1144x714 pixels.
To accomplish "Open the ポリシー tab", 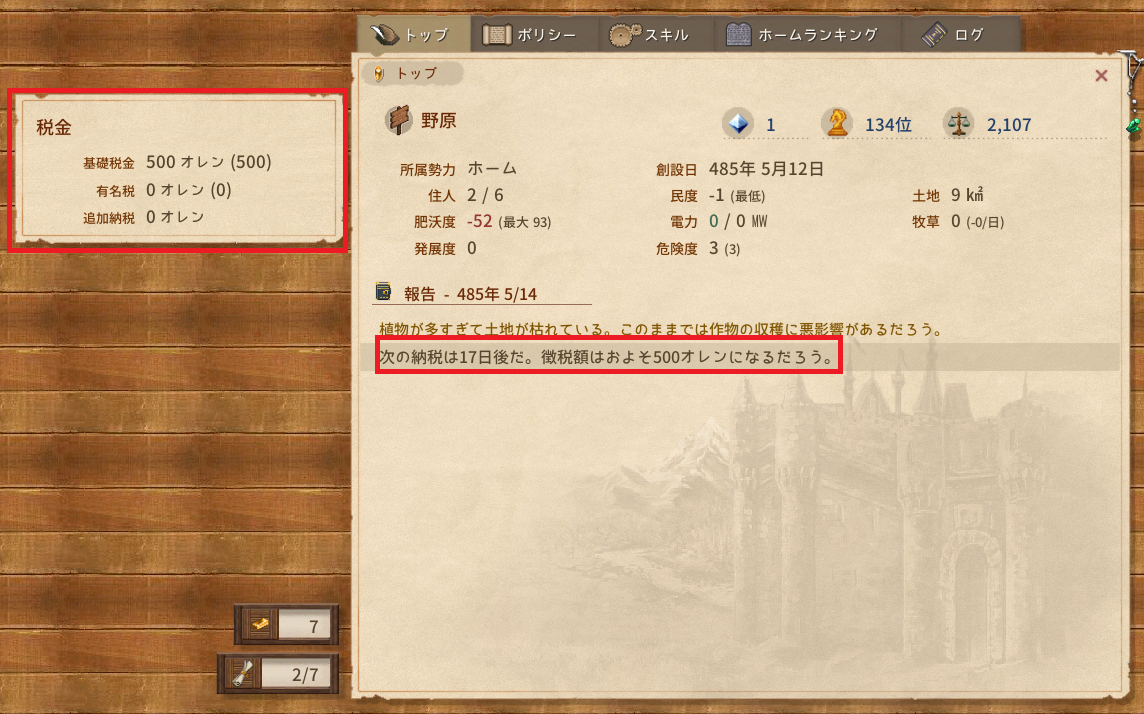I will pos(532,34).
